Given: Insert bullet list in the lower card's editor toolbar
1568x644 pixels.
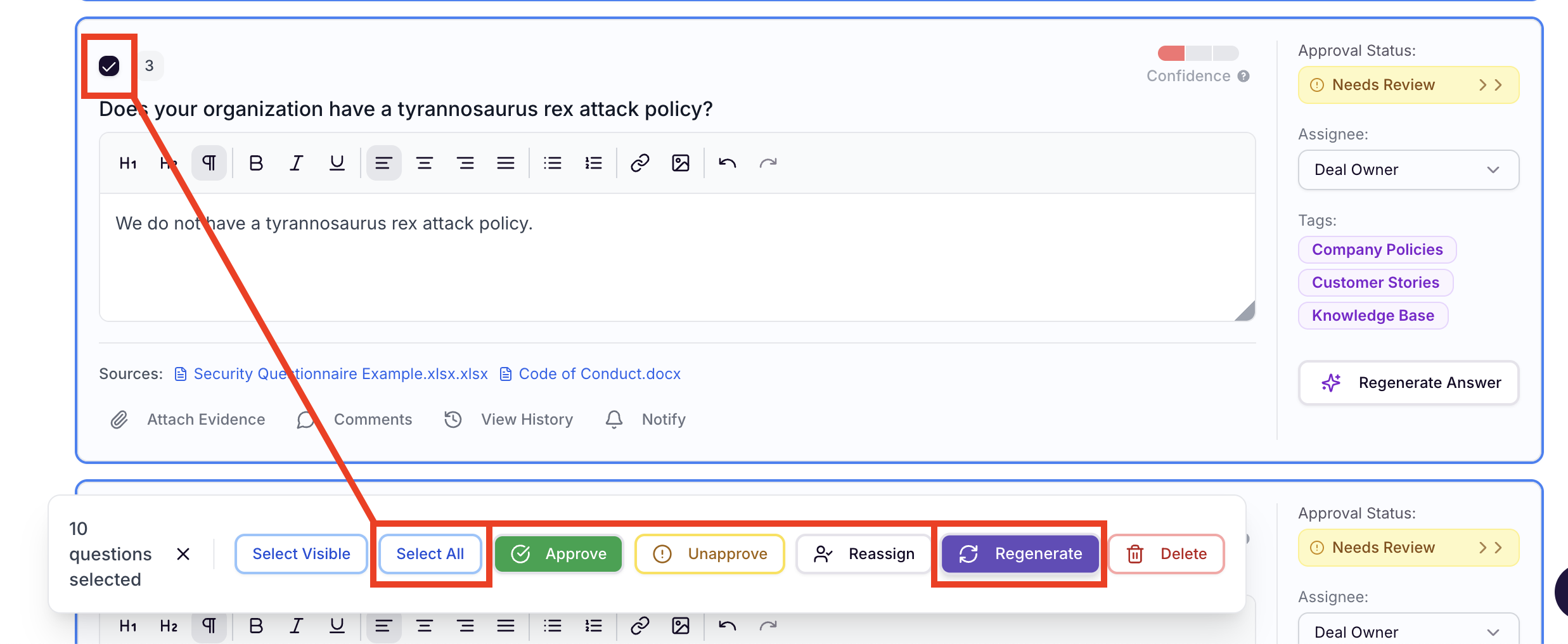Looking at the screenshot, I should [553, 626].
